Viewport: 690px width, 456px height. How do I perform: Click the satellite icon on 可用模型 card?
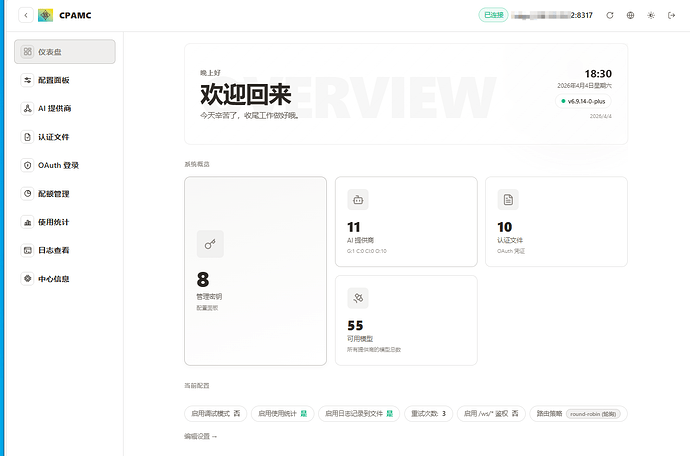(358, 298)
